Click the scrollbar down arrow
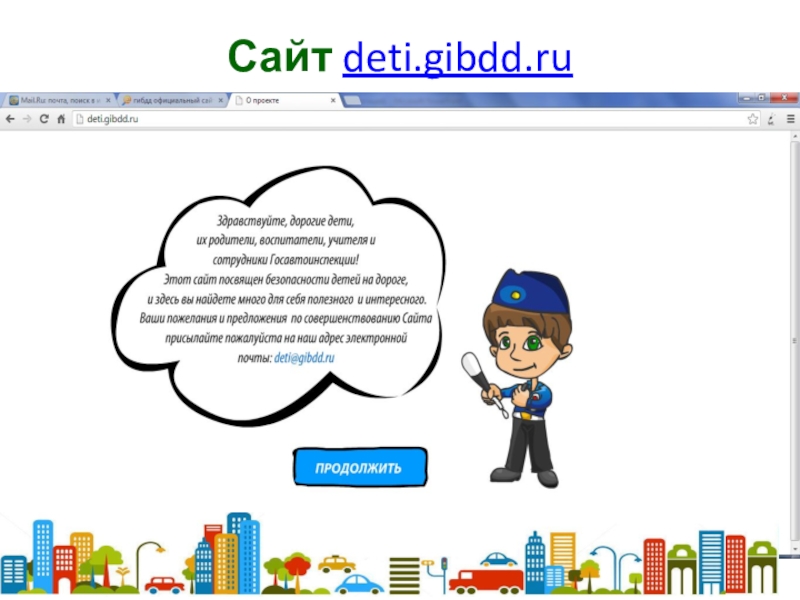The height and width of the screenshot is (600, 800). (x=795, y=548)
